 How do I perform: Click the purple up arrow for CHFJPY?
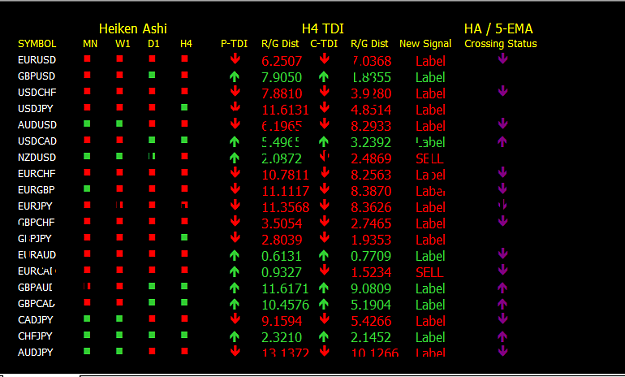(x=502, y=337)
